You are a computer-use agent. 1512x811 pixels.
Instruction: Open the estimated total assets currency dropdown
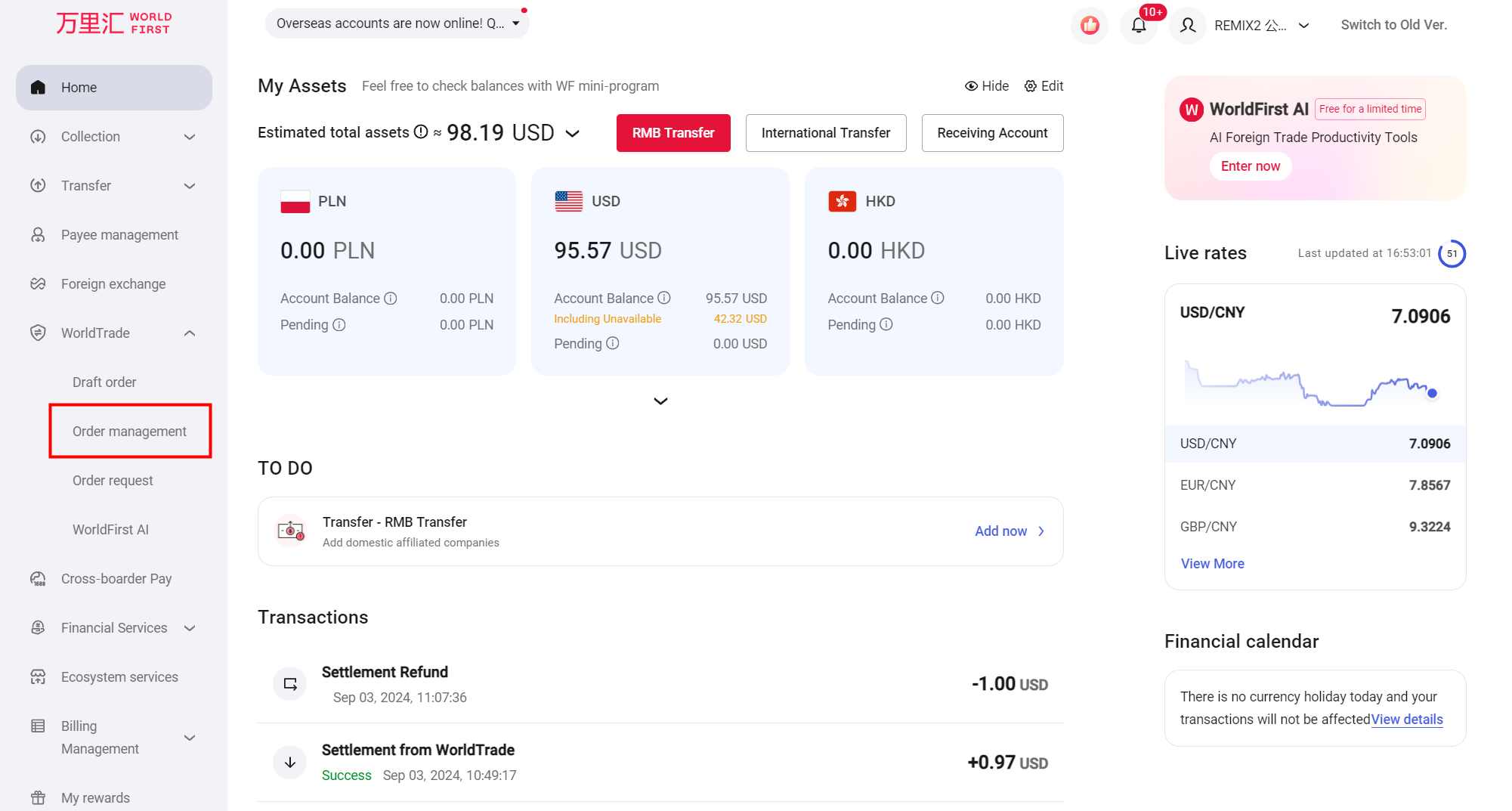click(x=572, y=132)
